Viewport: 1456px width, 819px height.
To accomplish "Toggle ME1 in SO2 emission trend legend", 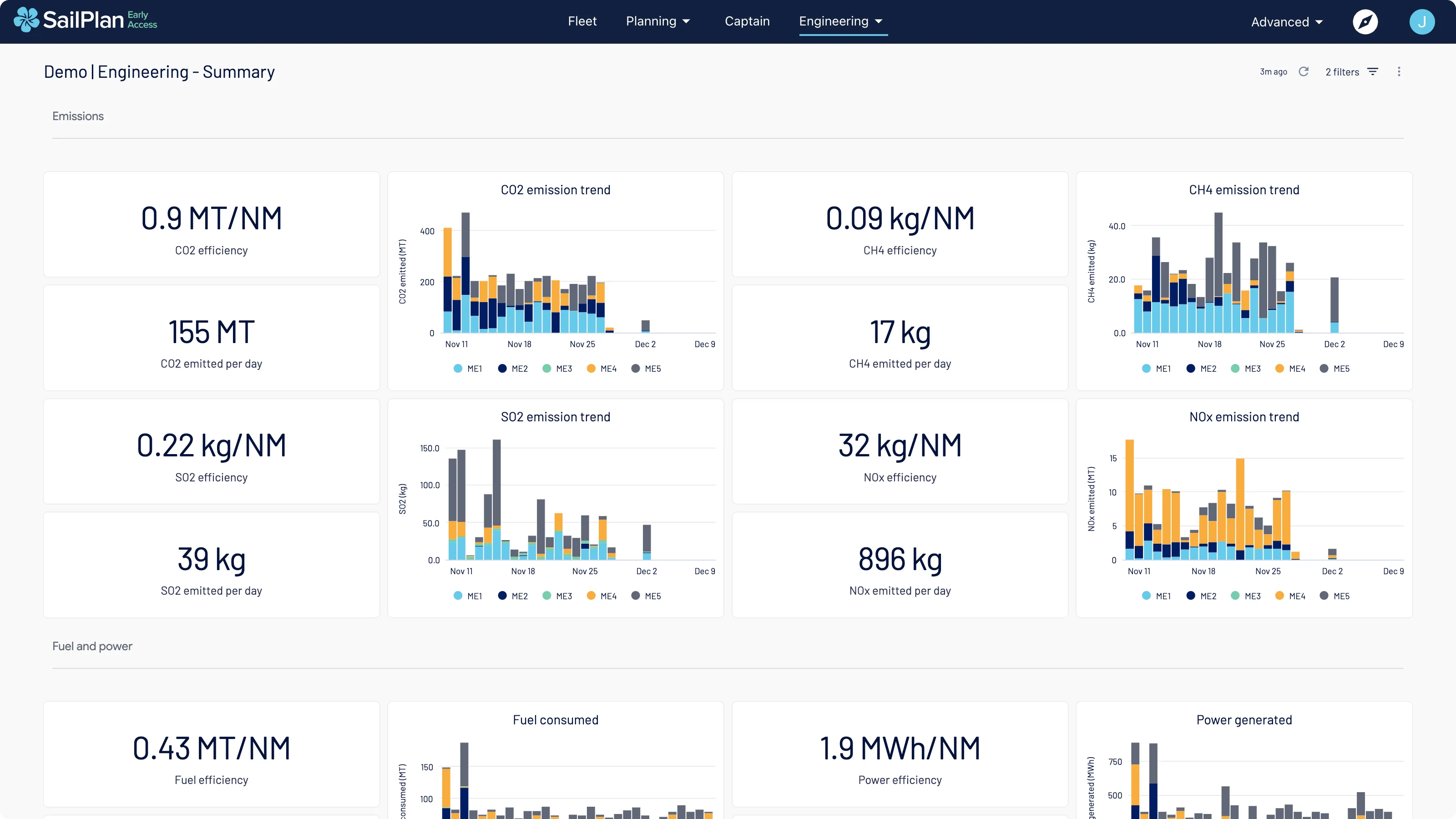I will (x=468, y=596).
